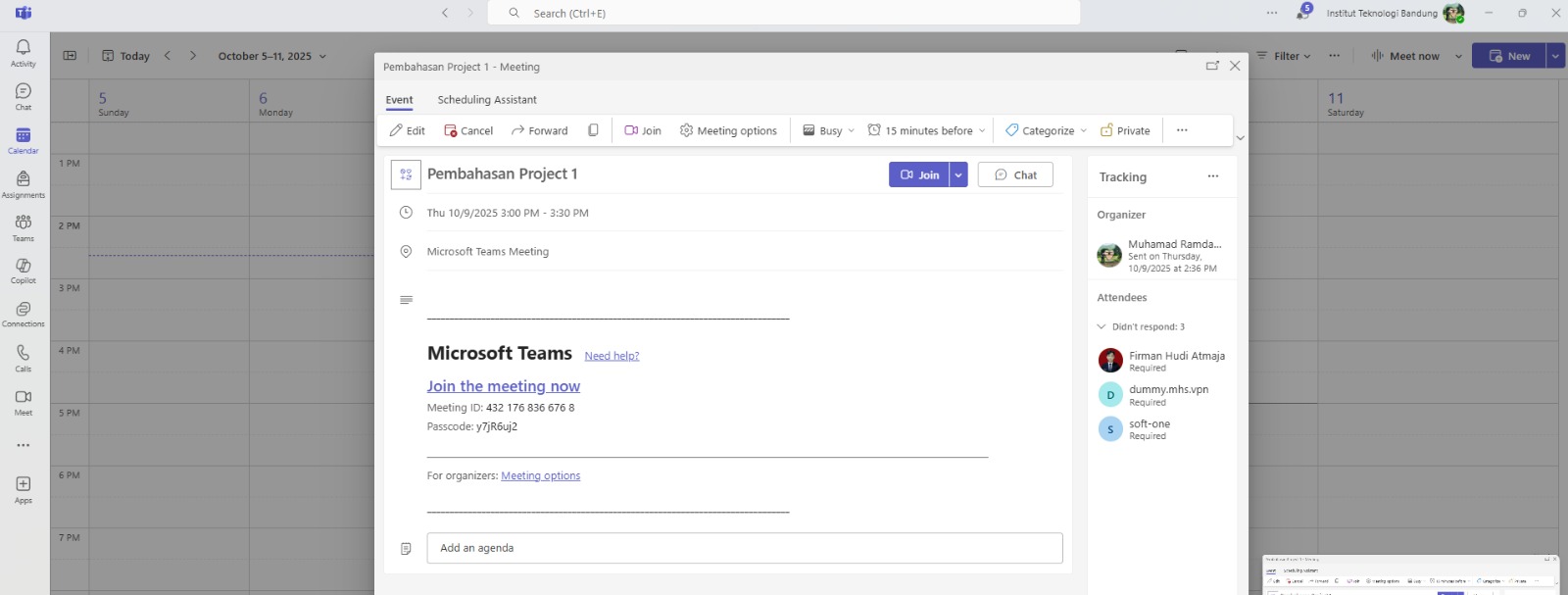This screenshot has height=595, width=1568.
Task: Open the 15 minutes before reminder dropdown
Action: (x=927, y=130)
